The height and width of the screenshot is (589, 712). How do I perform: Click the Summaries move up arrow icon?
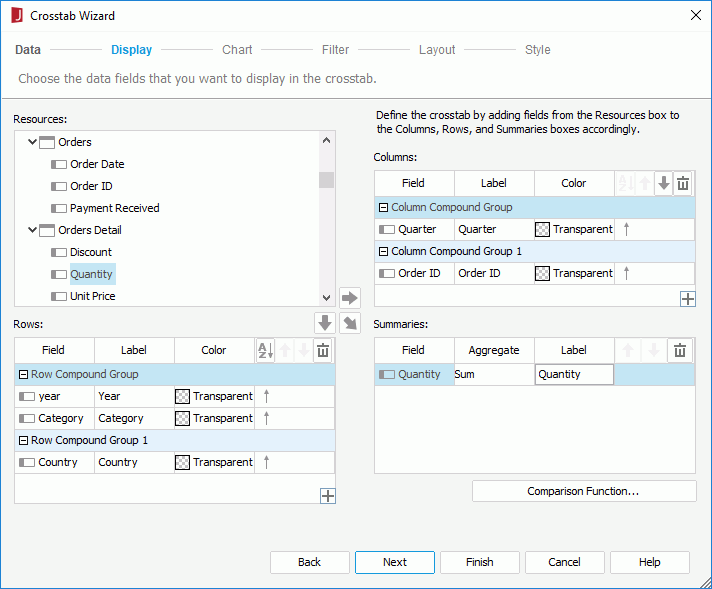[628, 350]
